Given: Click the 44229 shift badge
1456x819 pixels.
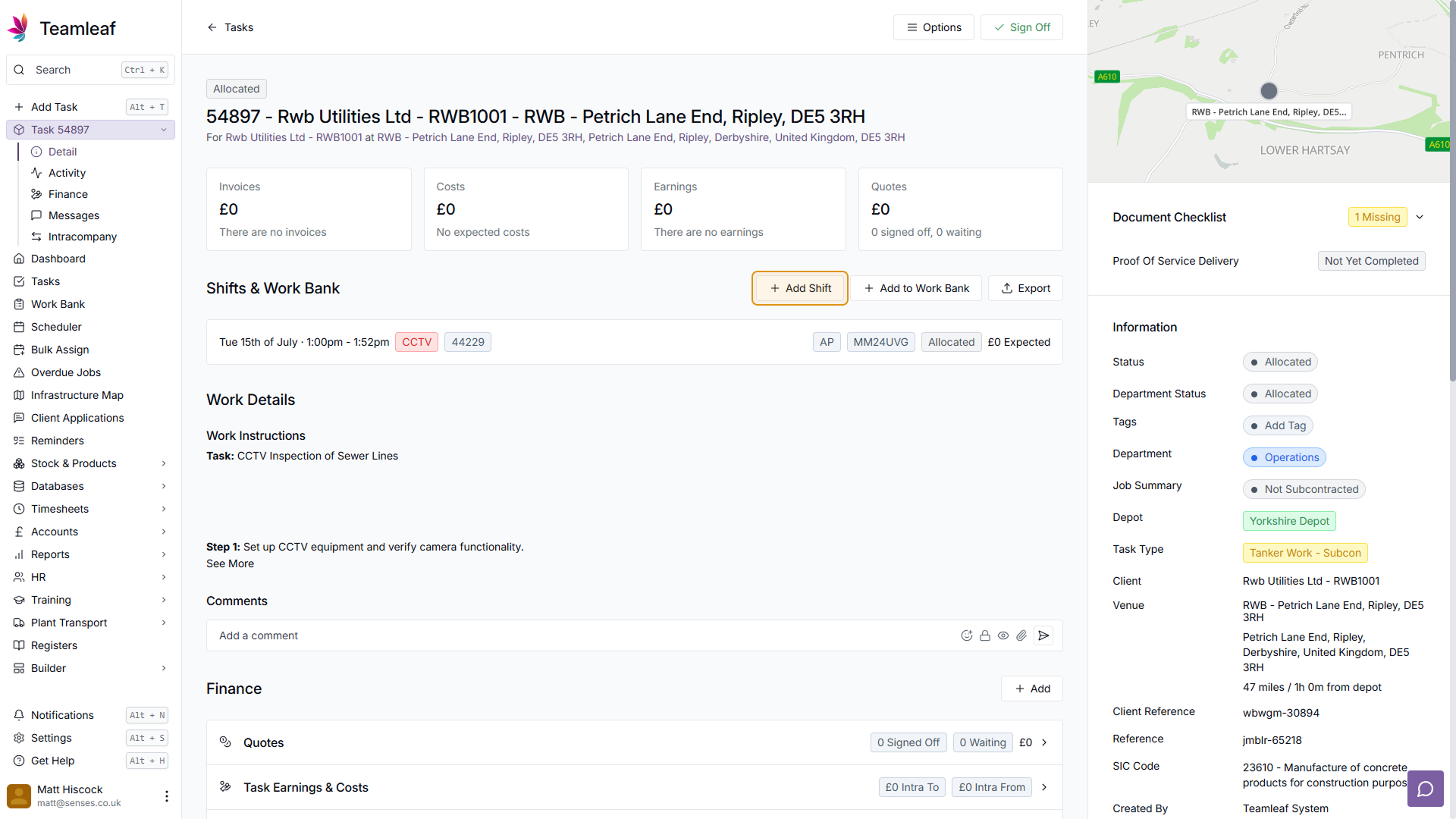Looking at the screenshot, I should [468, 342].
